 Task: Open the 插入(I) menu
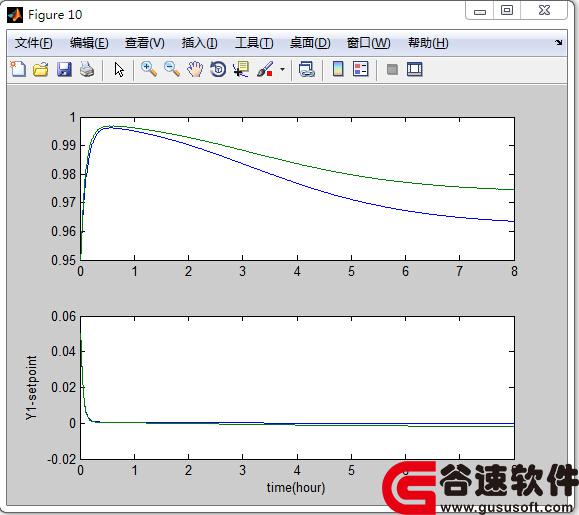click(199, 43)
